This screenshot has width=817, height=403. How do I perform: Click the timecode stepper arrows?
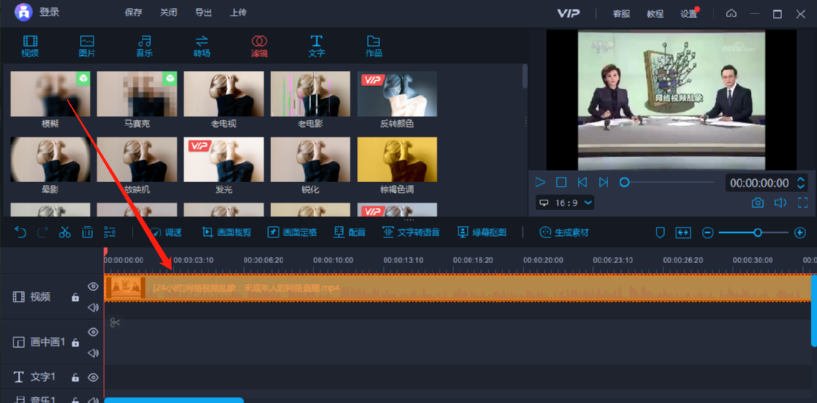pyautogui.click(x=800, y=183)
